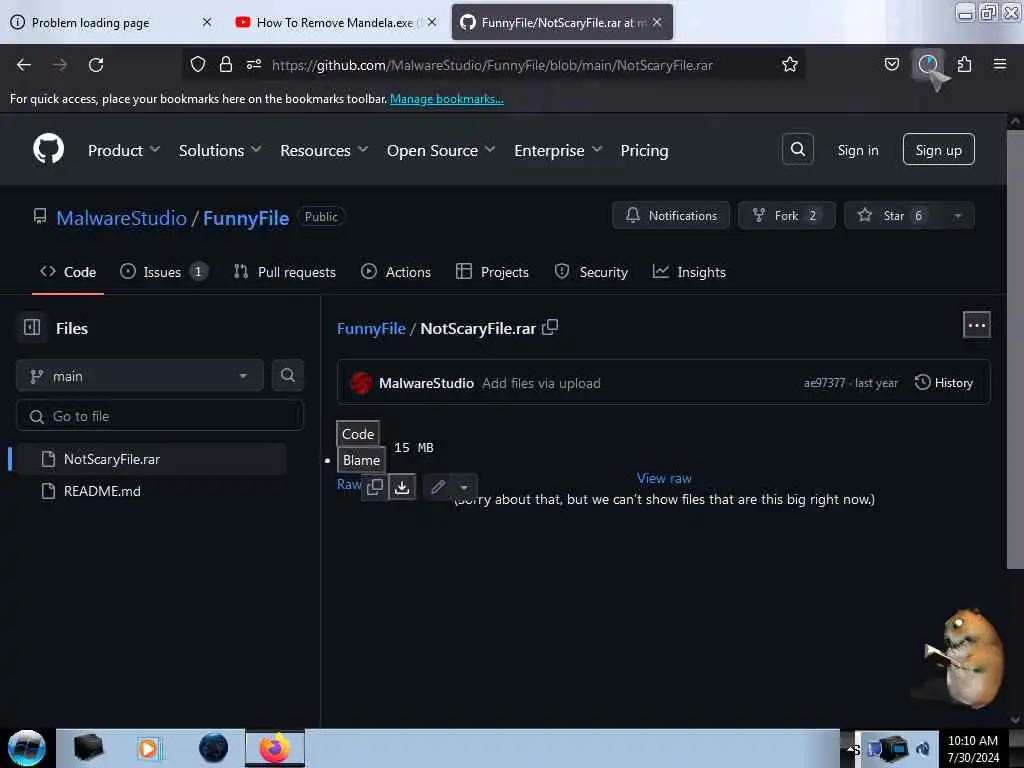The height and width of the screenshot is (768, 1024).
Task: Click Sign in
Action: pos(857,150)
